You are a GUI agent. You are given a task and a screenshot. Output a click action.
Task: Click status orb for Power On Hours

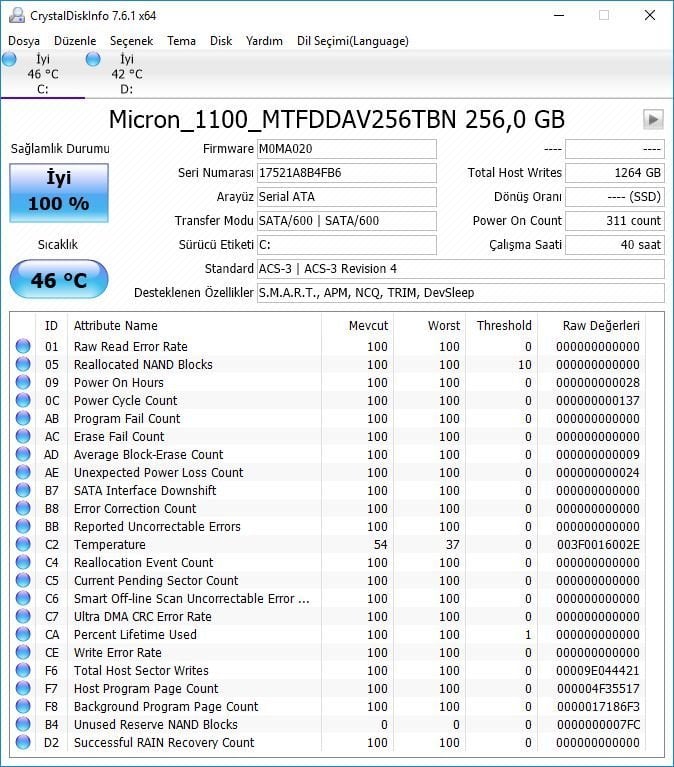[x=23, y=383]
